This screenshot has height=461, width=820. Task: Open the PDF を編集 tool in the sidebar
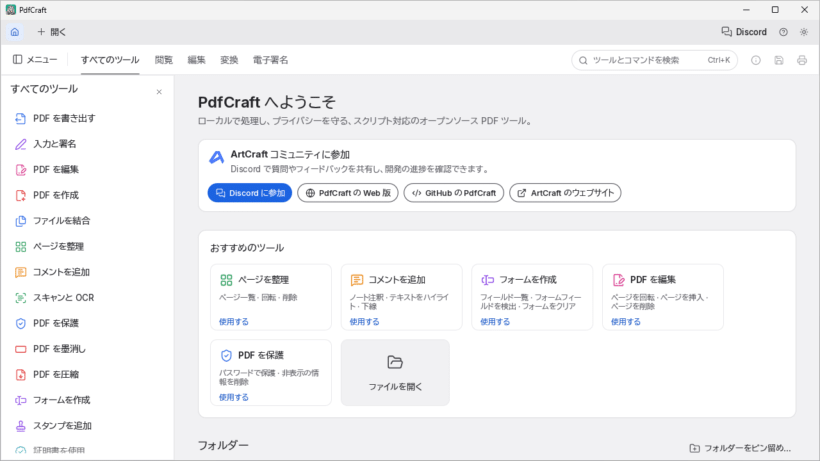coord(87,169)
